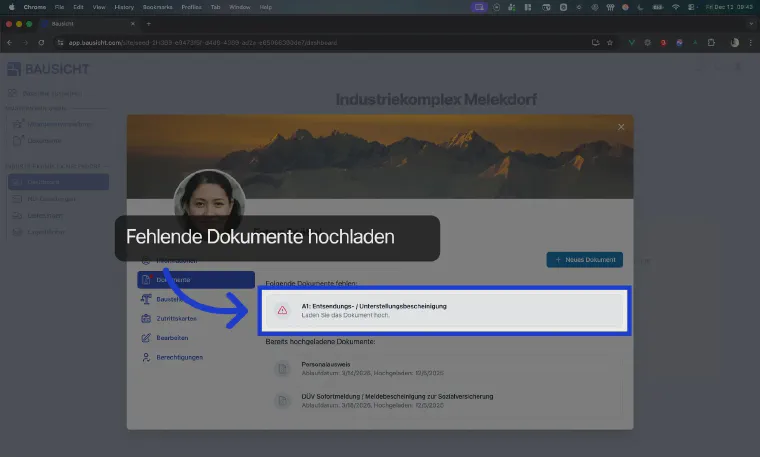Image resolution: width=760 pixels, height=457 pixels.
Task: Click the file icon beside Personalausweis
Action: point(282,368)
